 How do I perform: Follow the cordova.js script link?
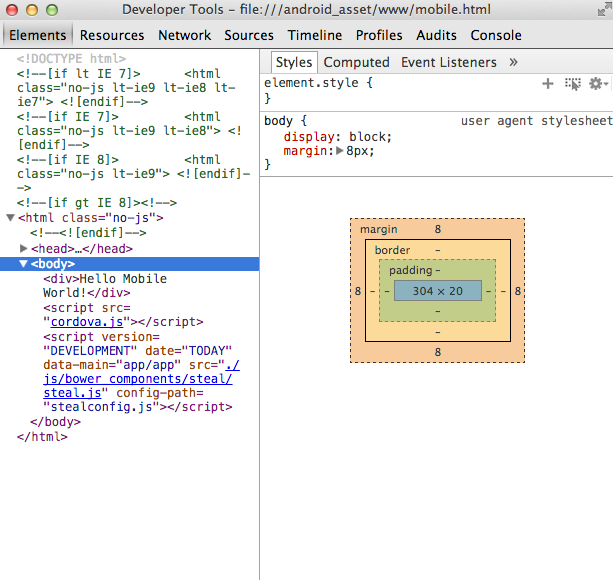pos(87,322)
